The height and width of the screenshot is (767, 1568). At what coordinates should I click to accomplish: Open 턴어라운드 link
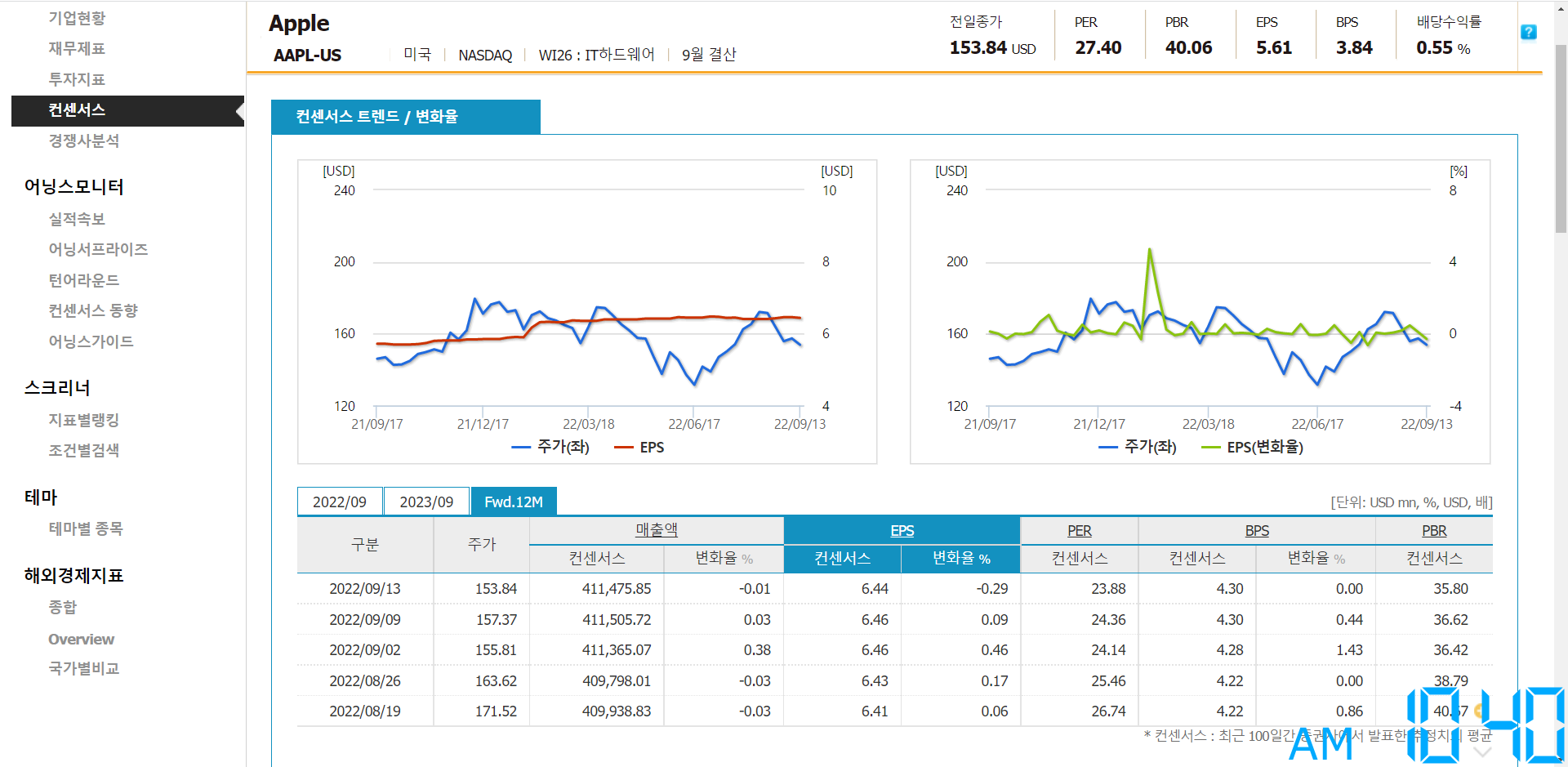(84, 280)
